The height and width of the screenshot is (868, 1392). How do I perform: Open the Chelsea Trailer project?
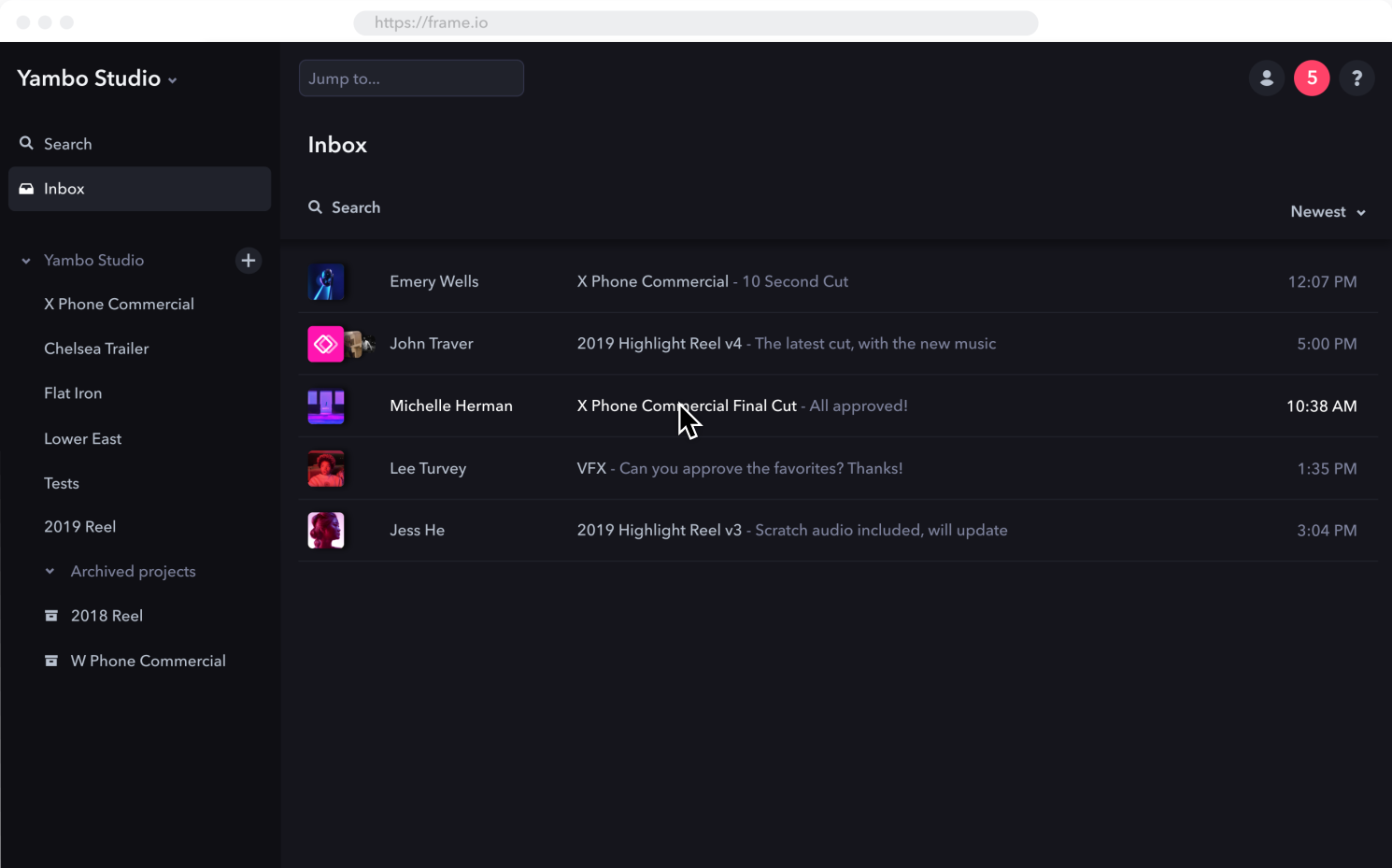(x=96, y=349)
